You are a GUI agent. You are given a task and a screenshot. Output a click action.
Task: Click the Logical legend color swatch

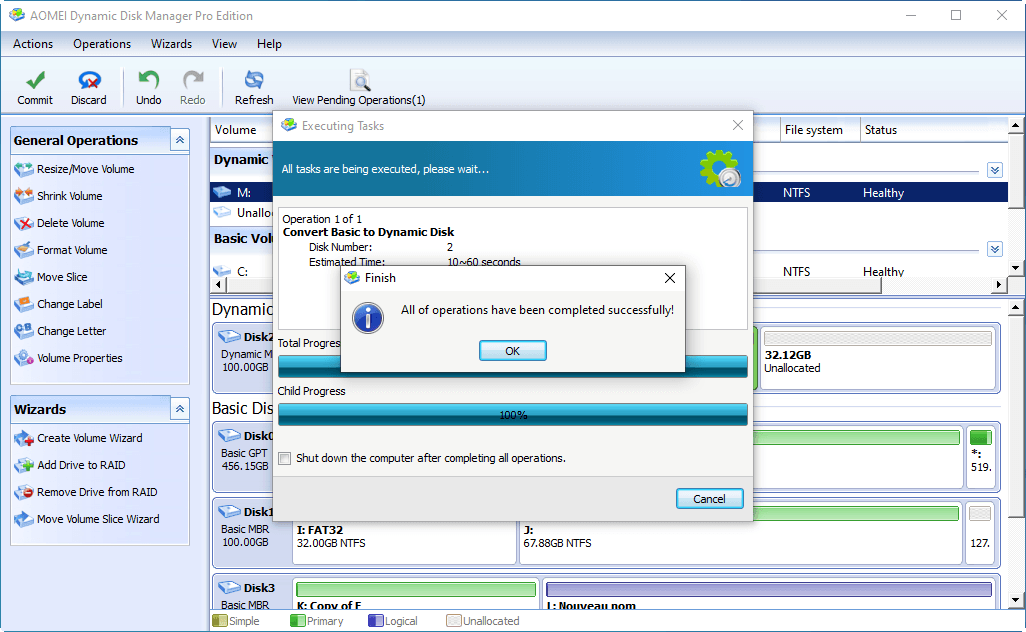(x=376, y=620)
